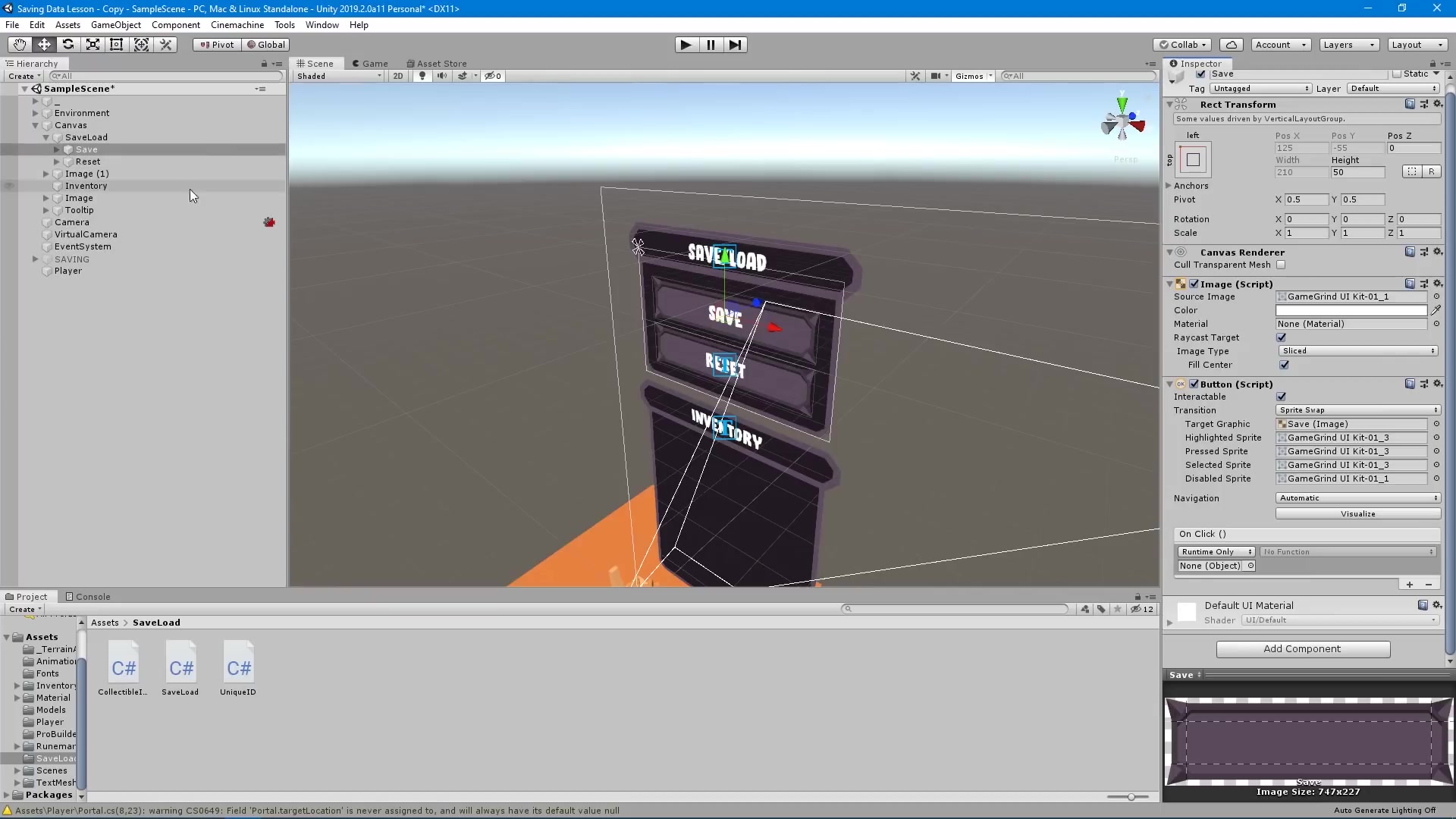Viewport: 1456px width, 819px height.
Task: Uncheck Fill Center on the Image script
Action: tap(1285, 365)
